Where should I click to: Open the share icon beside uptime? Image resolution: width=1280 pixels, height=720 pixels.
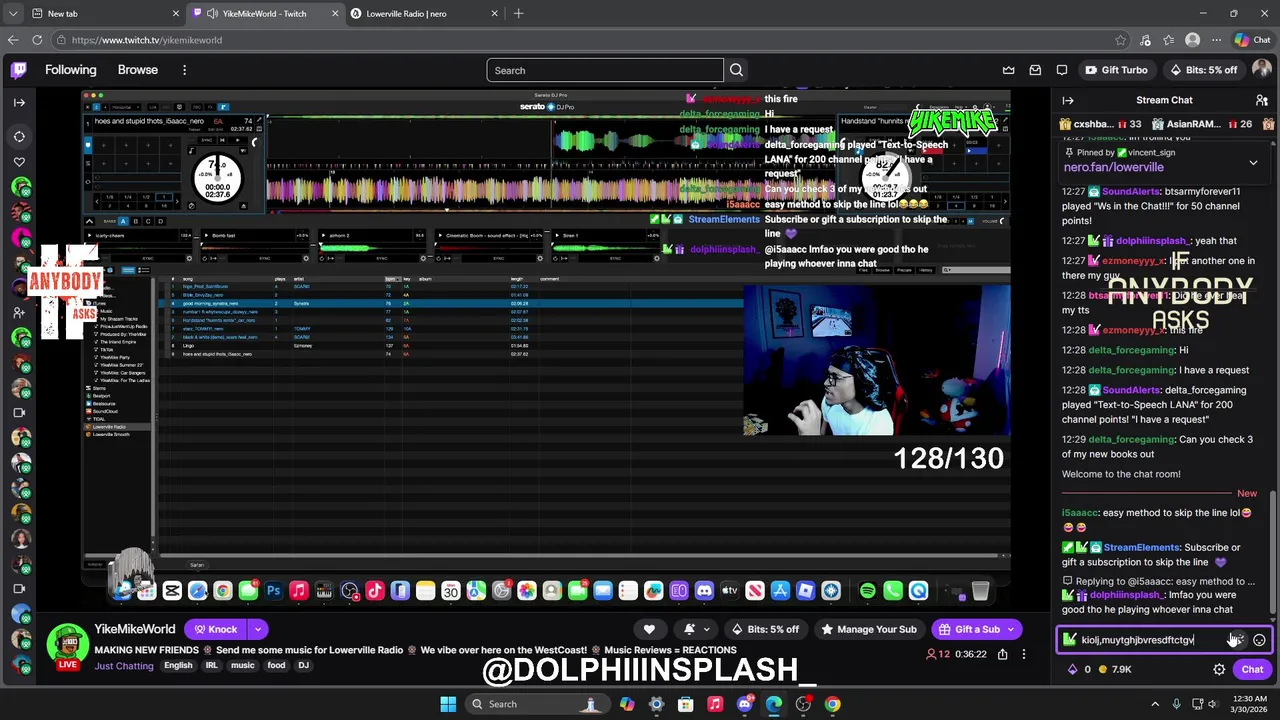(x=1001, y=654)
